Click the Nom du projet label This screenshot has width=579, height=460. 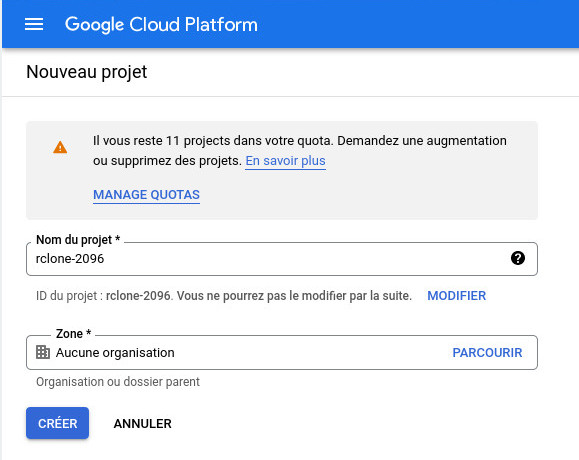pyautogui.click(x=78, y=240)
